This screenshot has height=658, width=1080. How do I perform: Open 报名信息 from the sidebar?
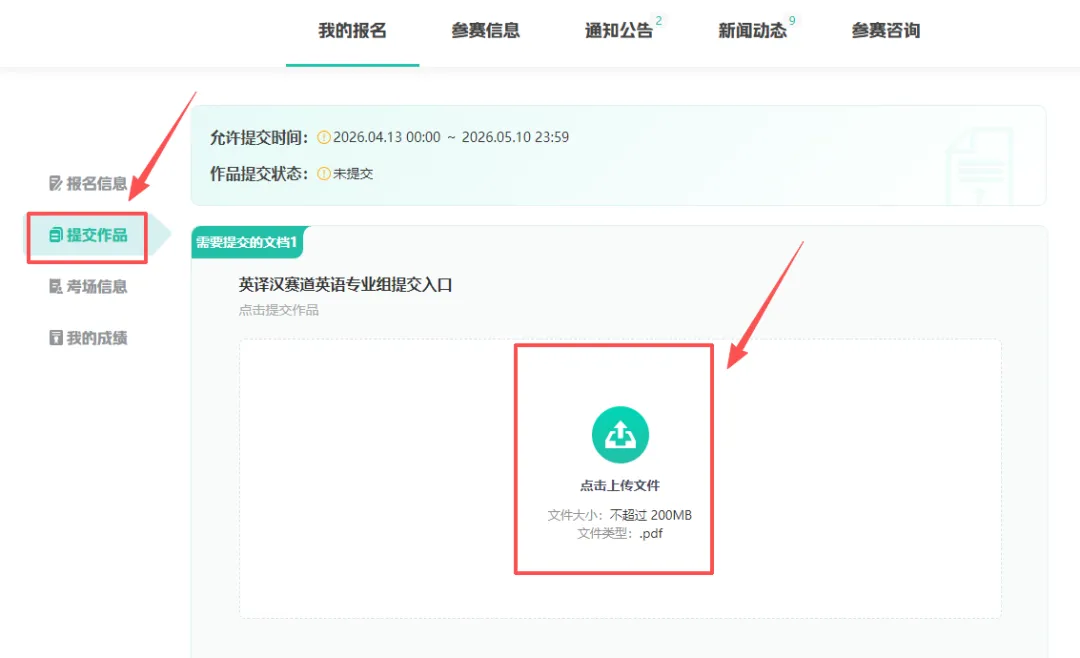90,184
